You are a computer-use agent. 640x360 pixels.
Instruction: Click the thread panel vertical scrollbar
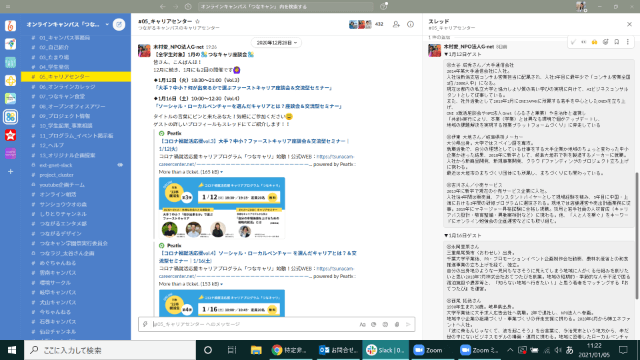coord(636,235)
